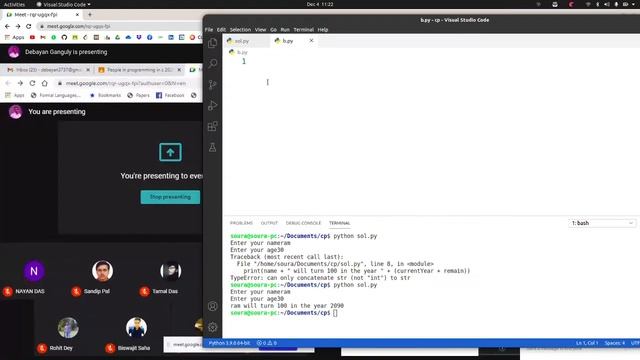Open the Run and Debug view
Viewport: 640px width, 360px height.
tap(213, 105)
